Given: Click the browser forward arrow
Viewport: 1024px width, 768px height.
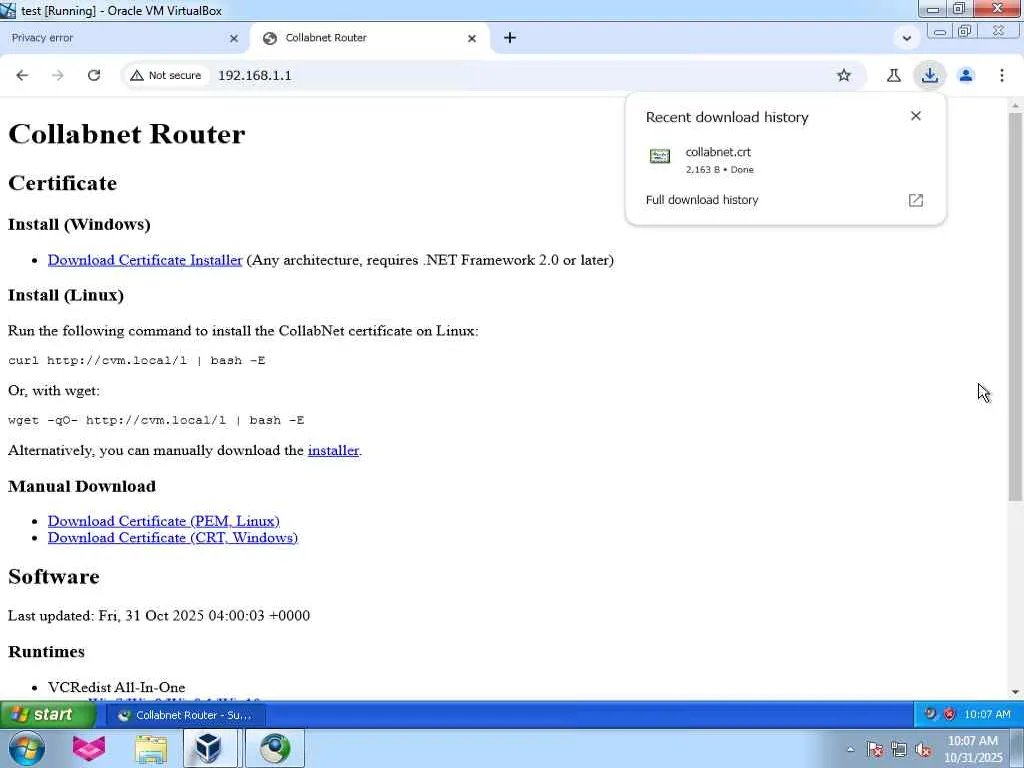Looking at the screenshot, I should point(58,75).
